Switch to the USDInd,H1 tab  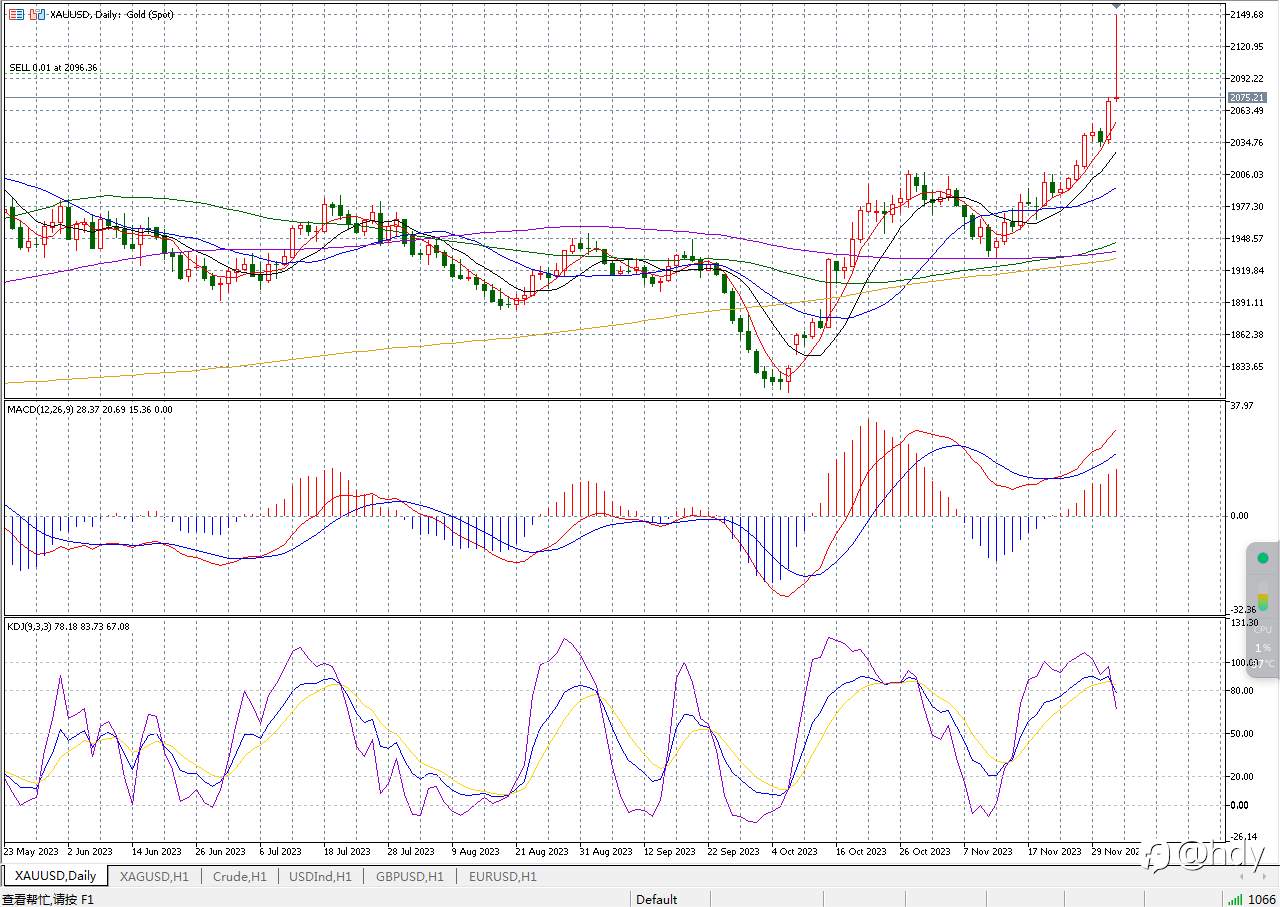[x=320, y=876]
